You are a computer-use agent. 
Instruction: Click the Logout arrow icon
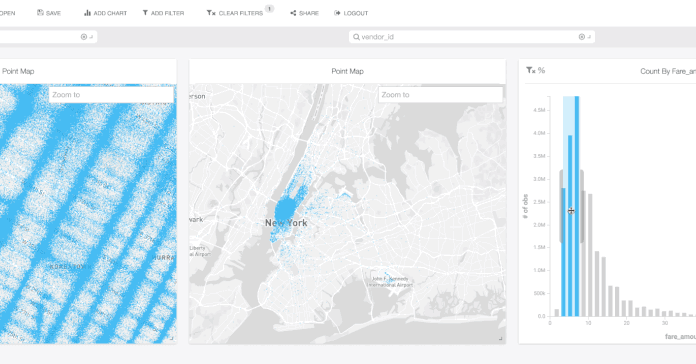coord(337,13)
